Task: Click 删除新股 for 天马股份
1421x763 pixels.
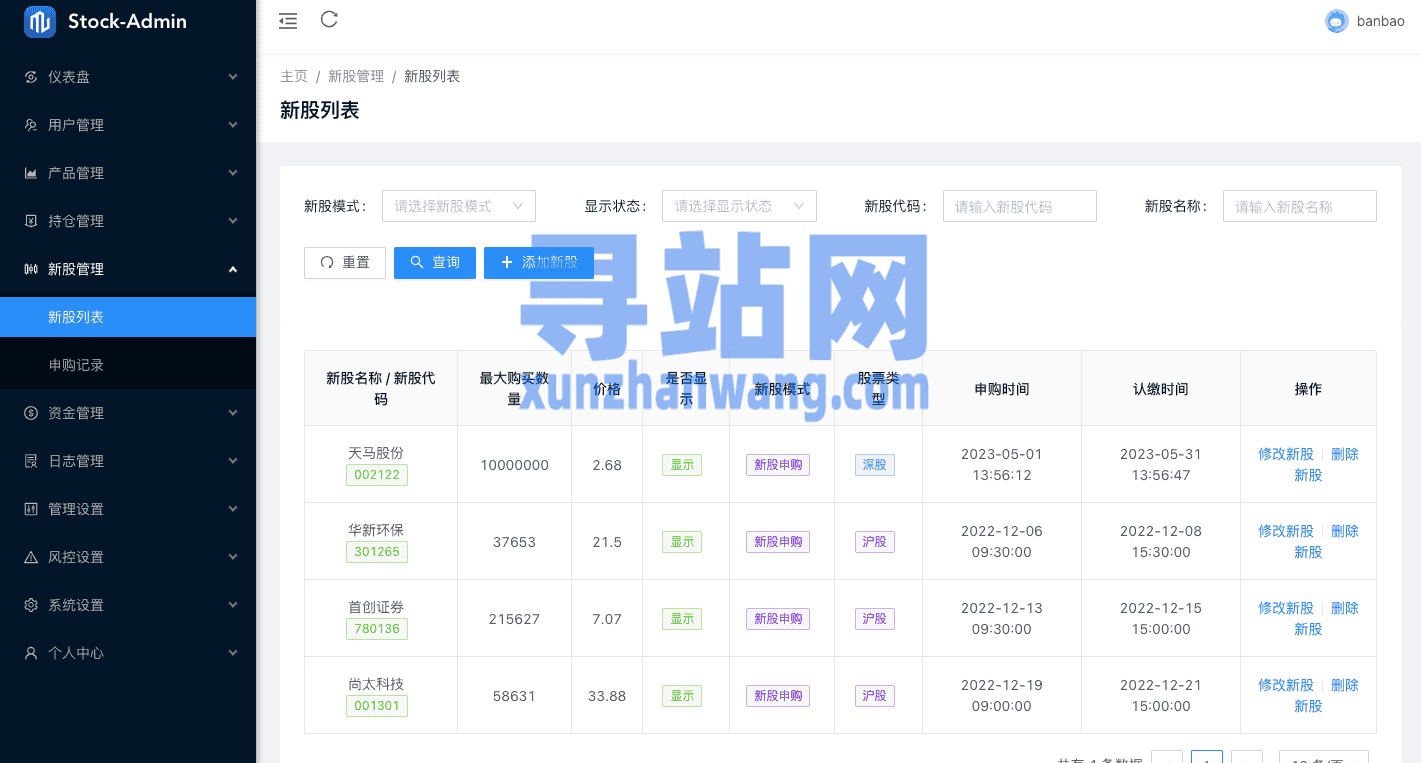Action: [x=1326, y=465]
